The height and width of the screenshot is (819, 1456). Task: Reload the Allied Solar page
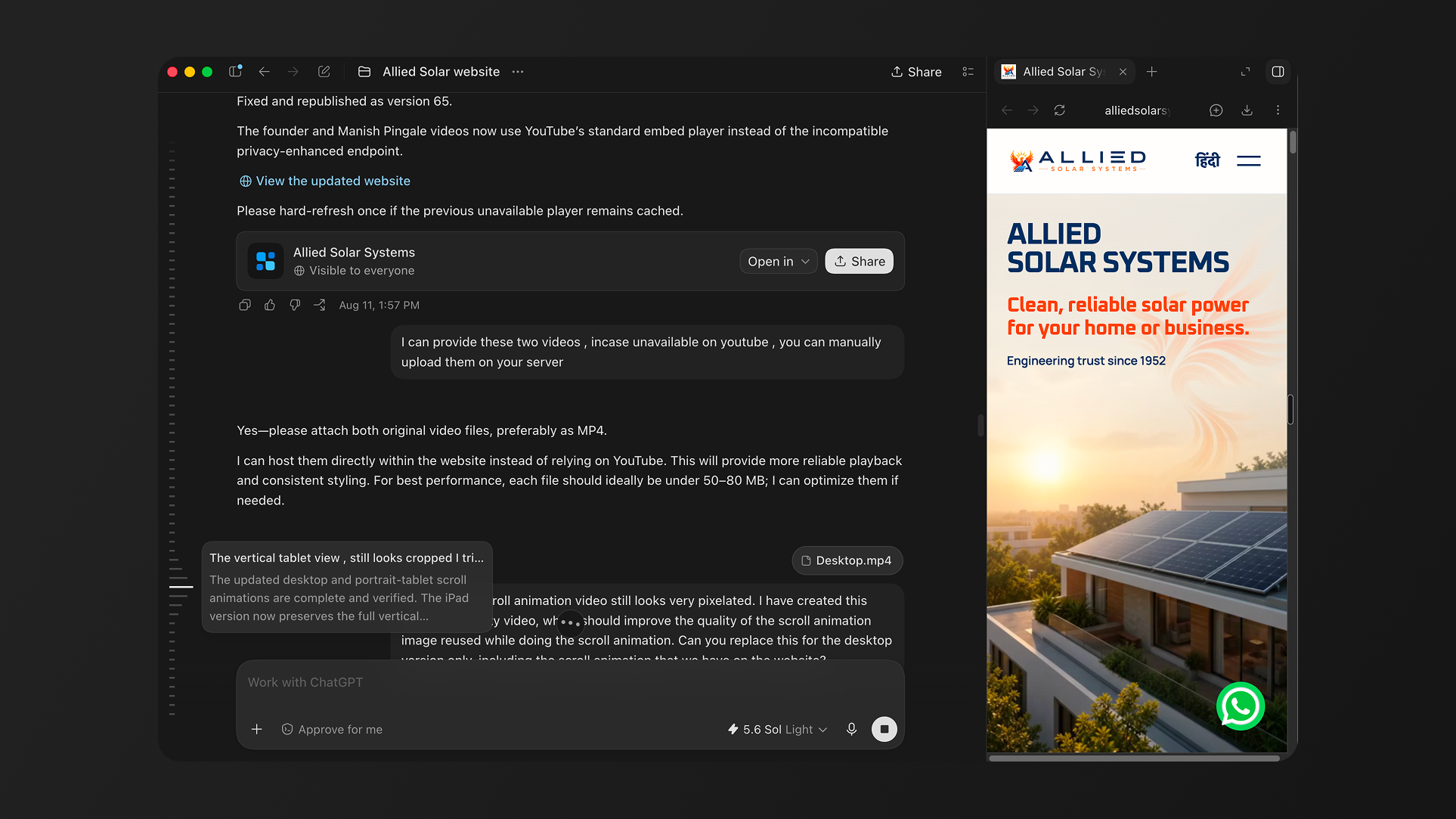pyautogui.click(x=1060, y=110)
